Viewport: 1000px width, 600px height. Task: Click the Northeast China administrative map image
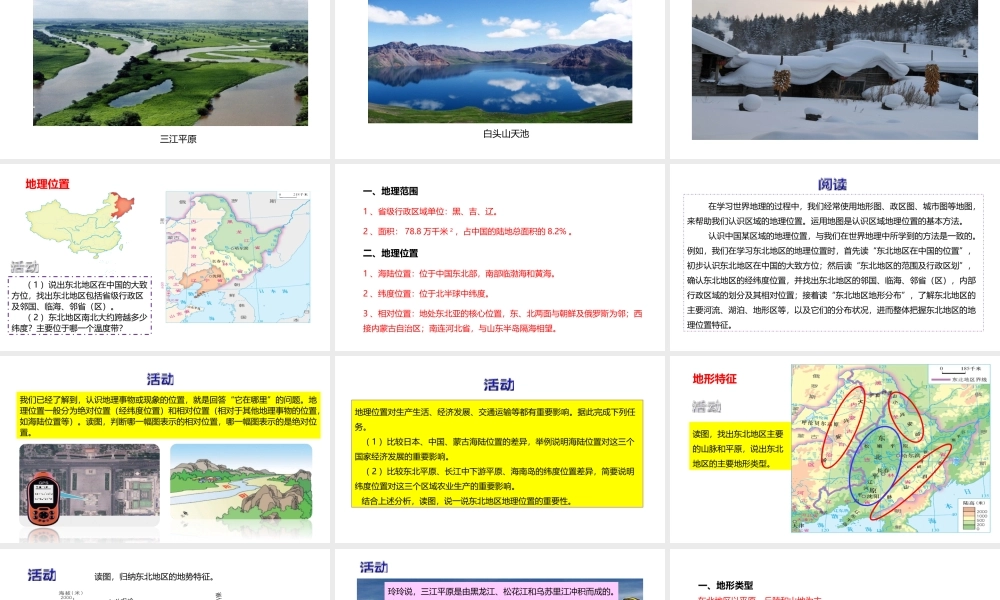click(x=238, y=256)
